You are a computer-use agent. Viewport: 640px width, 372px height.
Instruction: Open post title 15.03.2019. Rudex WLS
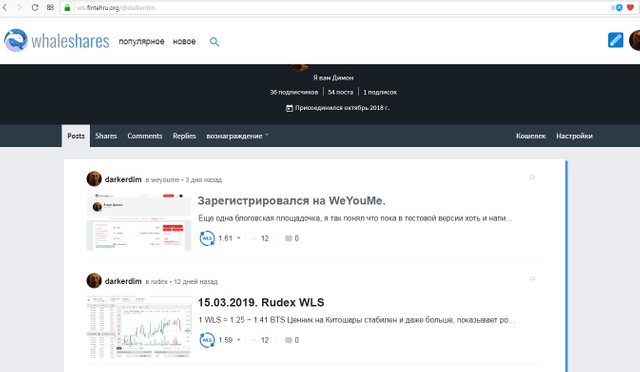pyautogui.click(x=261, y=303)
